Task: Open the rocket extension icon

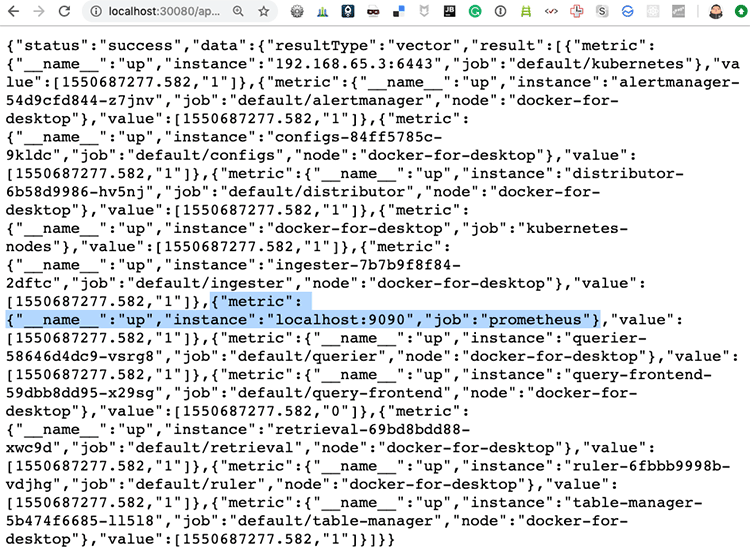Action: (x=348, y=11)
